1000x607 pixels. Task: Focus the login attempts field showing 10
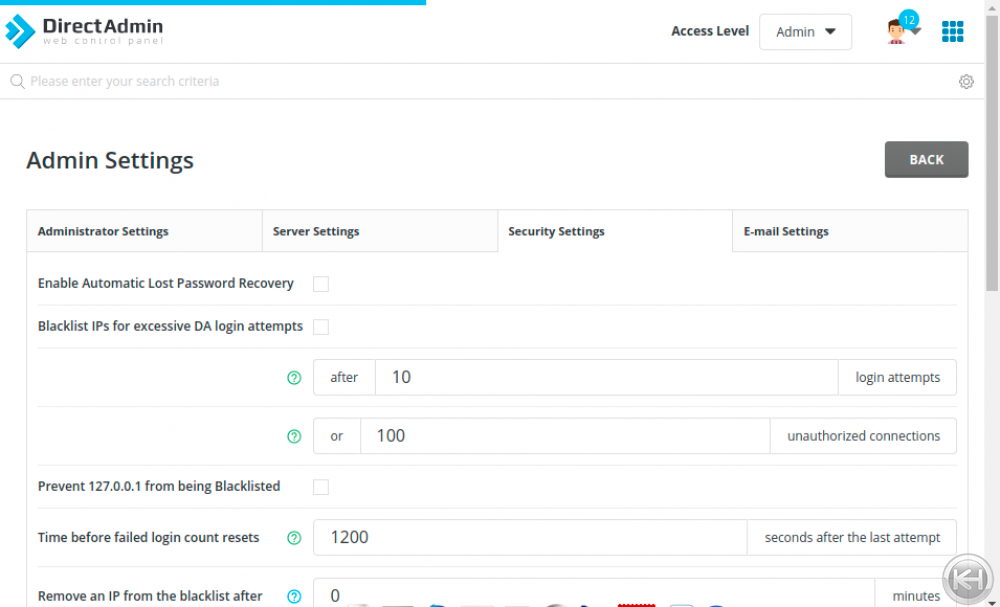(x=606, y=378)
